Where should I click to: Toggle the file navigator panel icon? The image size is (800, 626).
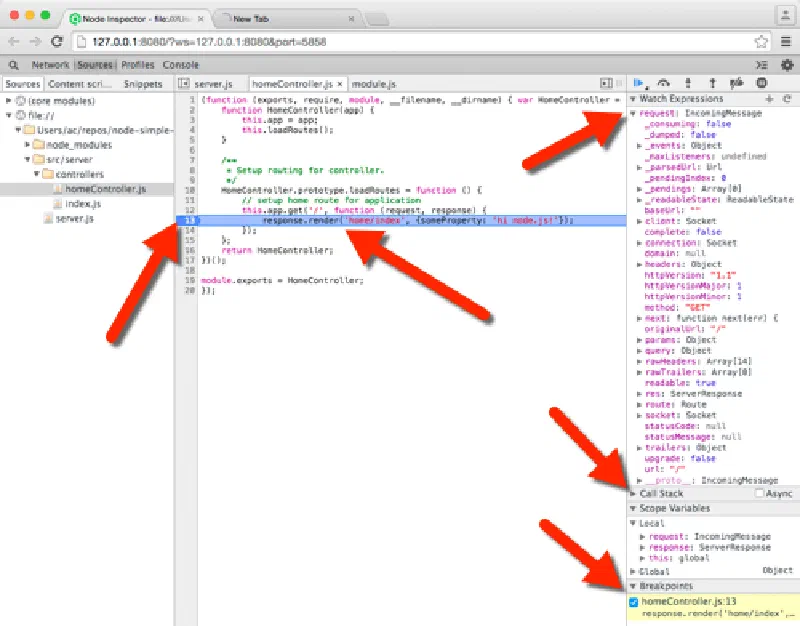click(184, 83)
